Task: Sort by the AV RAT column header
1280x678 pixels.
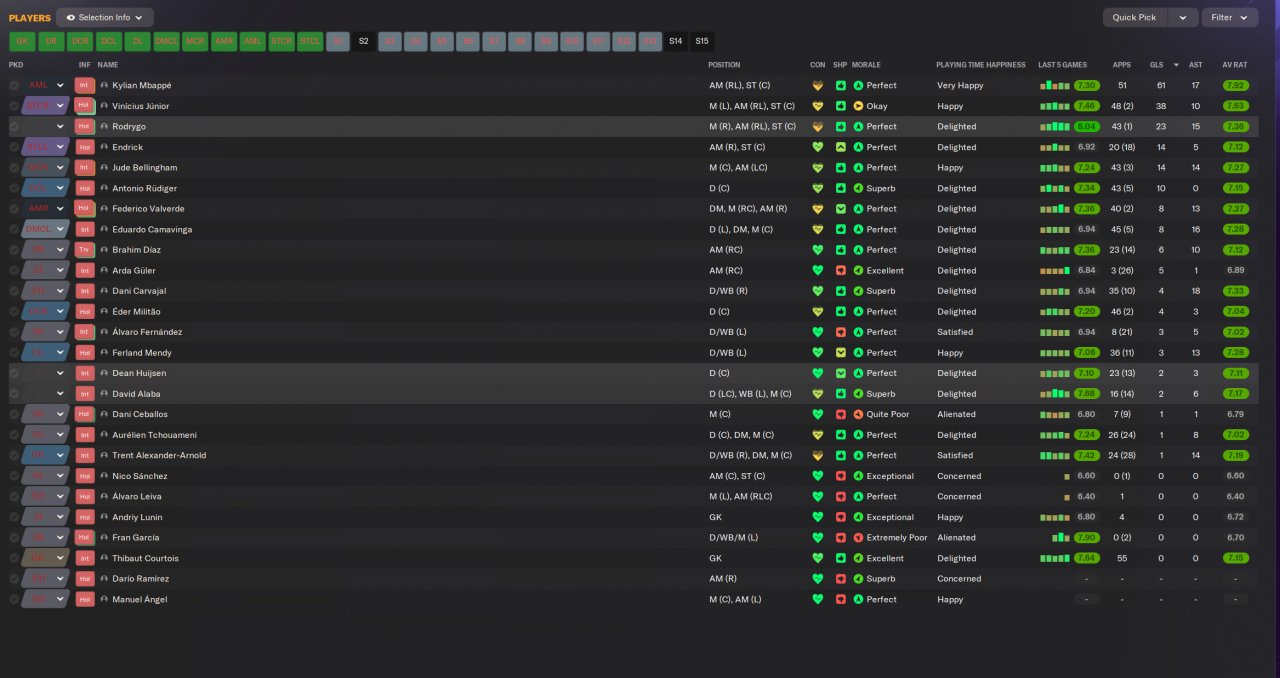Action: coord(1234,65)
